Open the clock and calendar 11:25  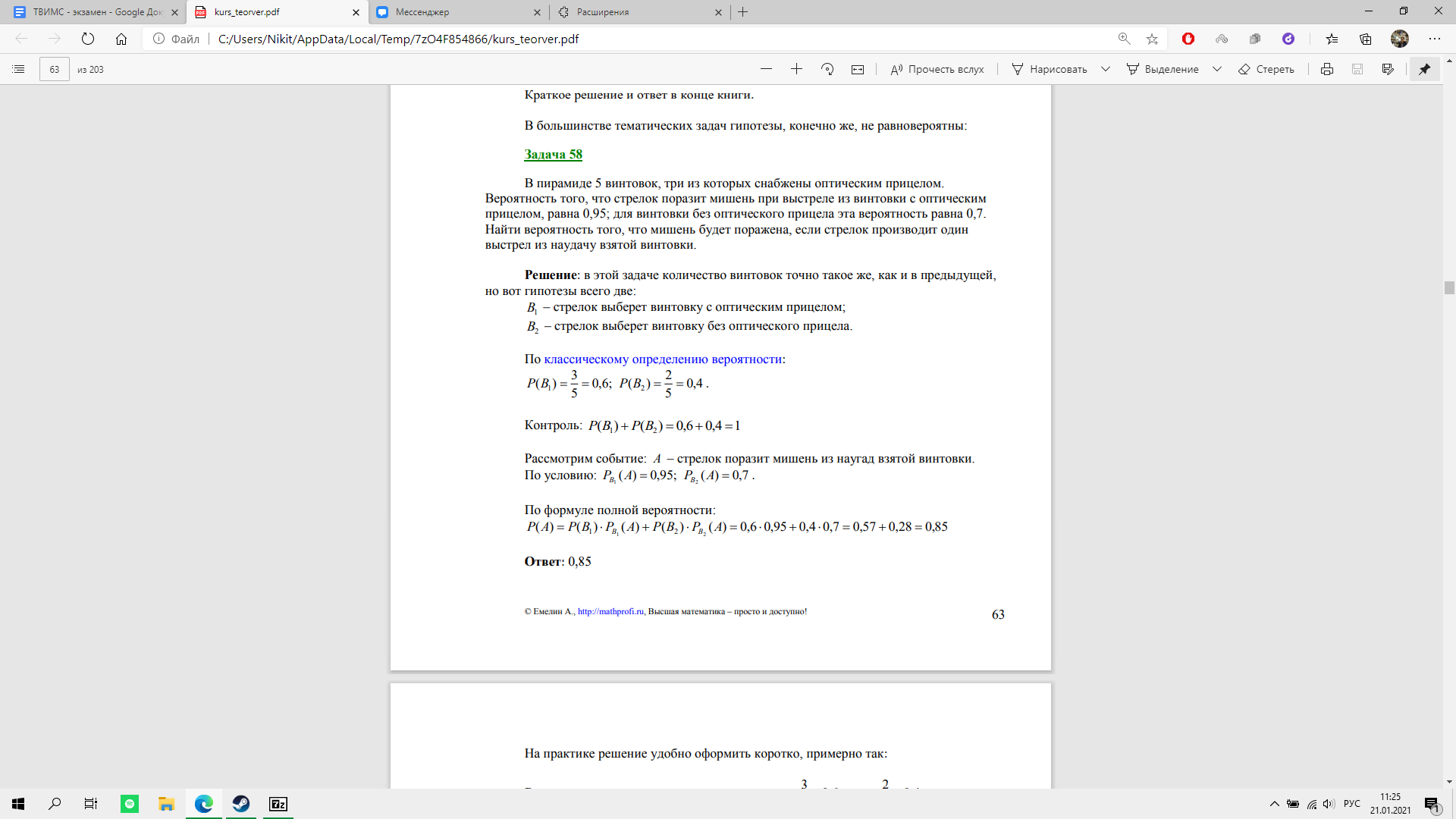pos(1391,804)
